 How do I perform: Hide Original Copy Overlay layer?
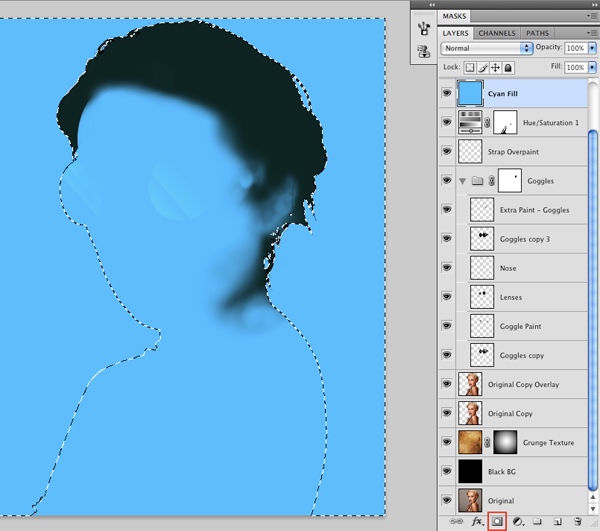point(447,384)
